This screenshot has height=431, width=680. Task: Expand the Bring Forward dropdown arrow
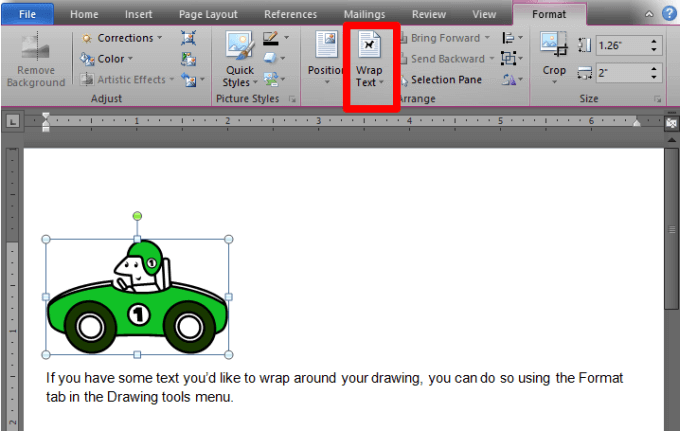tap(487, 38)
